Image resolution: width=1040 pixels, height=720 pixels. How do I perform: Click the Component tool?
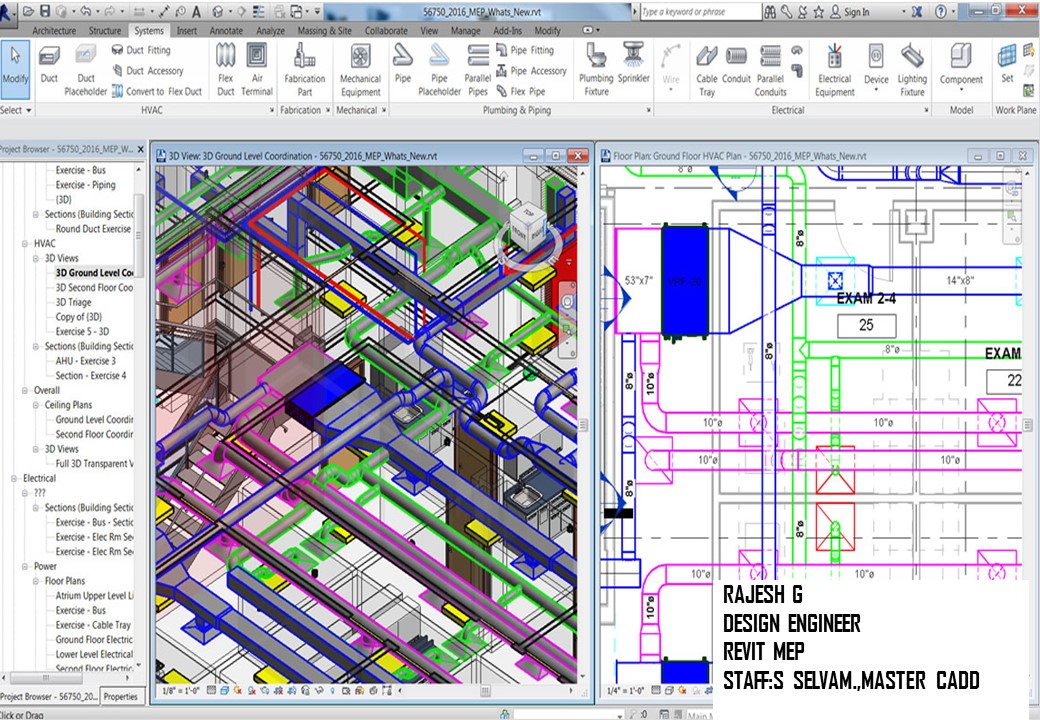point(960,65)
